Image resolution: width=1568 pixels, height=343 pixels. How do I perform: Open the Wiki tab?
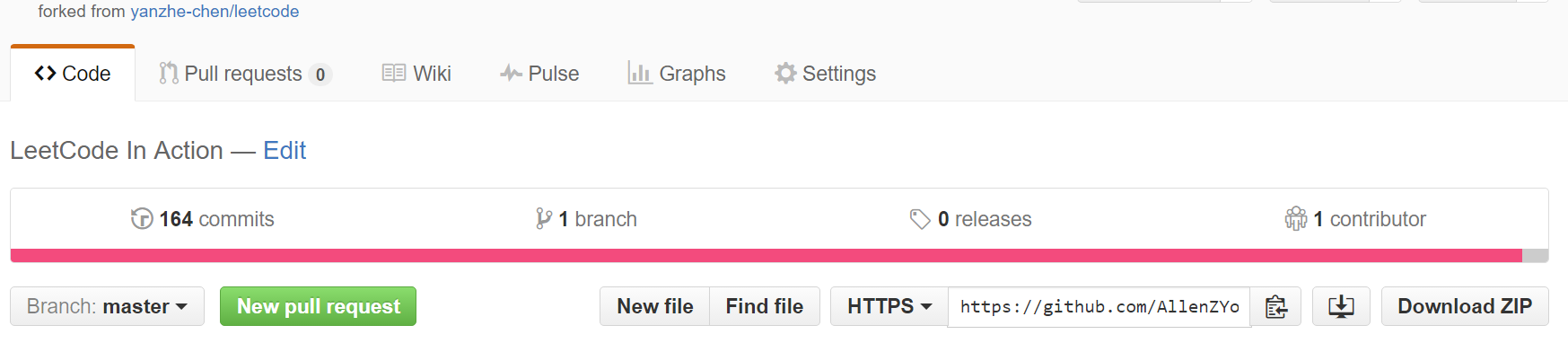pos(416,74)
